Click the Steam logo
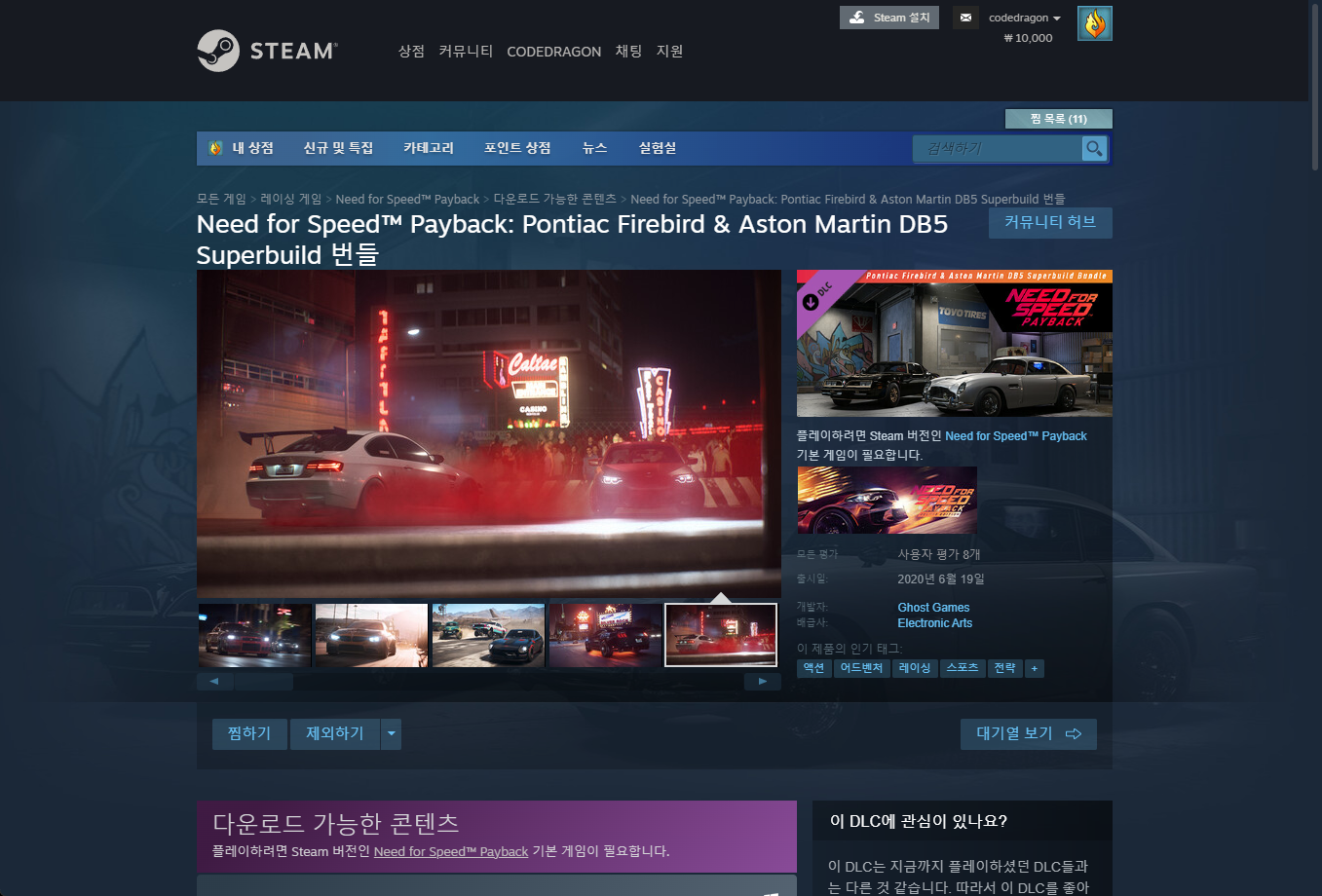Screen dimensions: 1322x896 268,51
